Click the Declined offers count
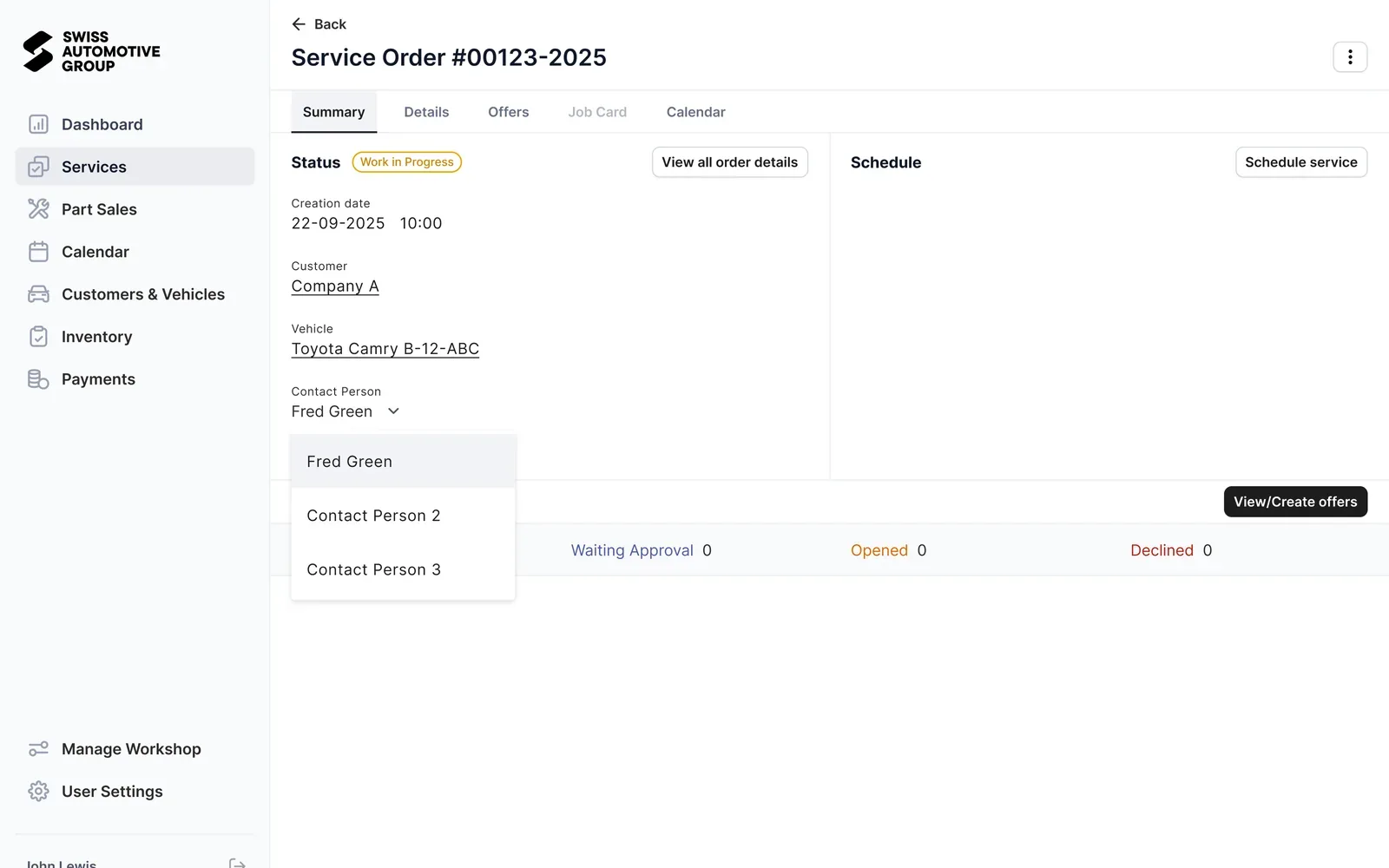 (x=1171, y=550)
